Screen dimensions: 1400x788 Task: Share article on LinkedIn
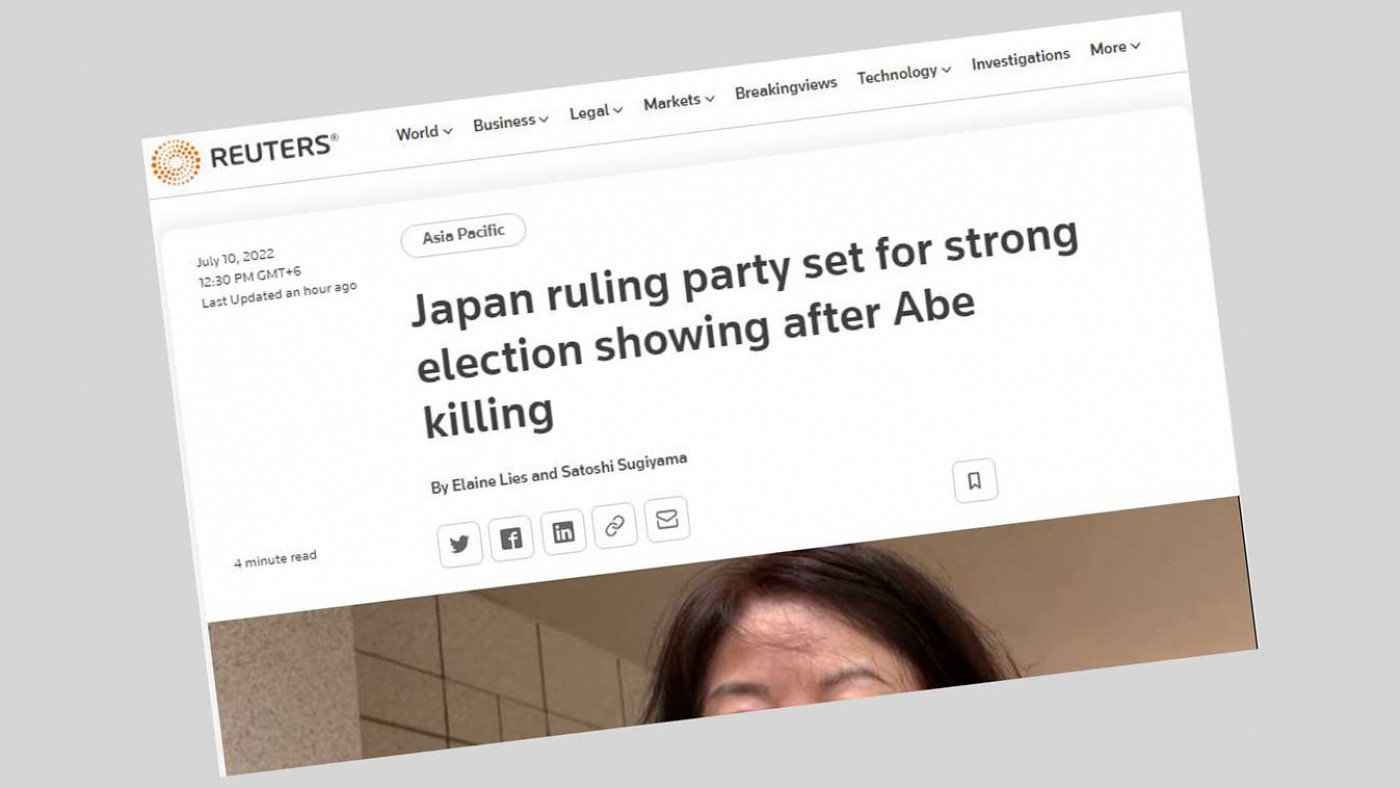563,532
